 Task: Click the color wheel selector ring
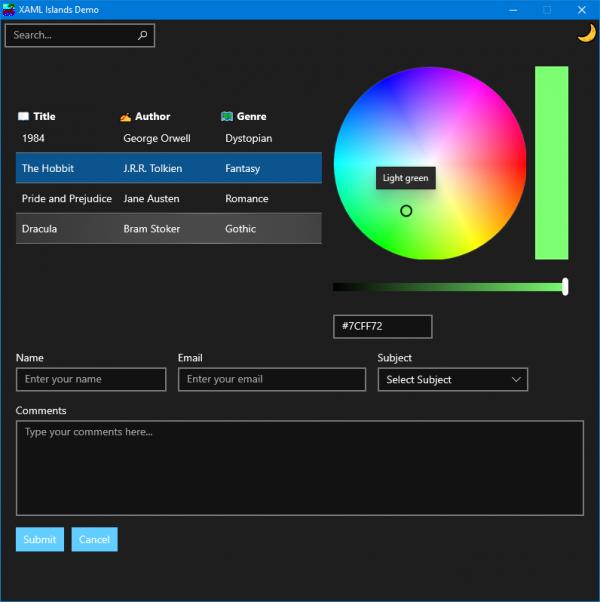[x=406, y=211]
